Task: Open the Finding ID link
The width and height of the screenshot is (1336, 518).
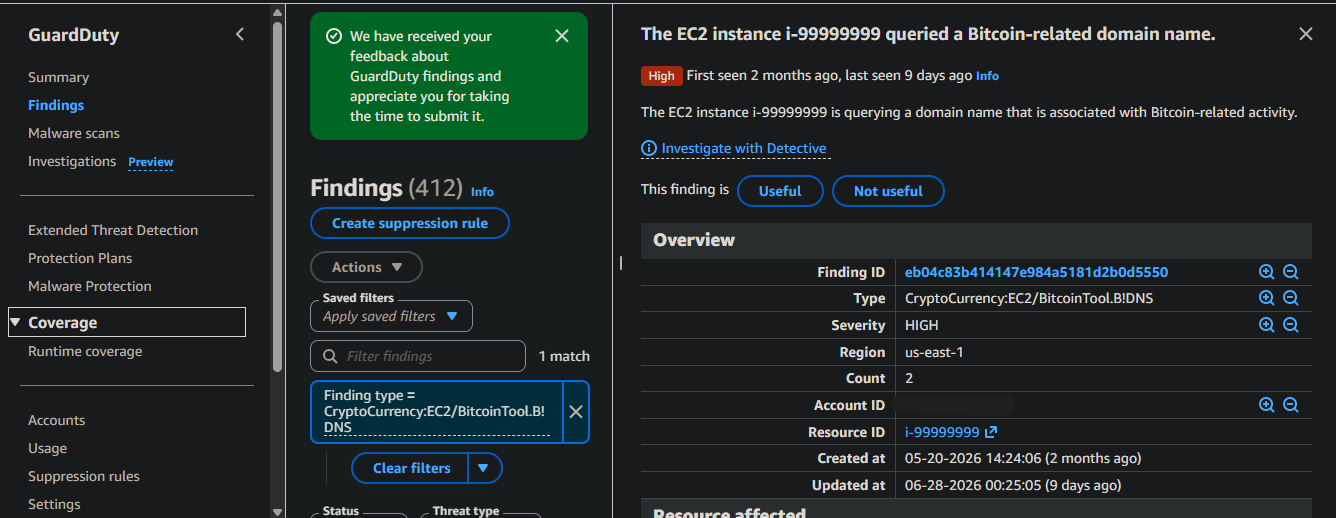Action: [1036, 272]
